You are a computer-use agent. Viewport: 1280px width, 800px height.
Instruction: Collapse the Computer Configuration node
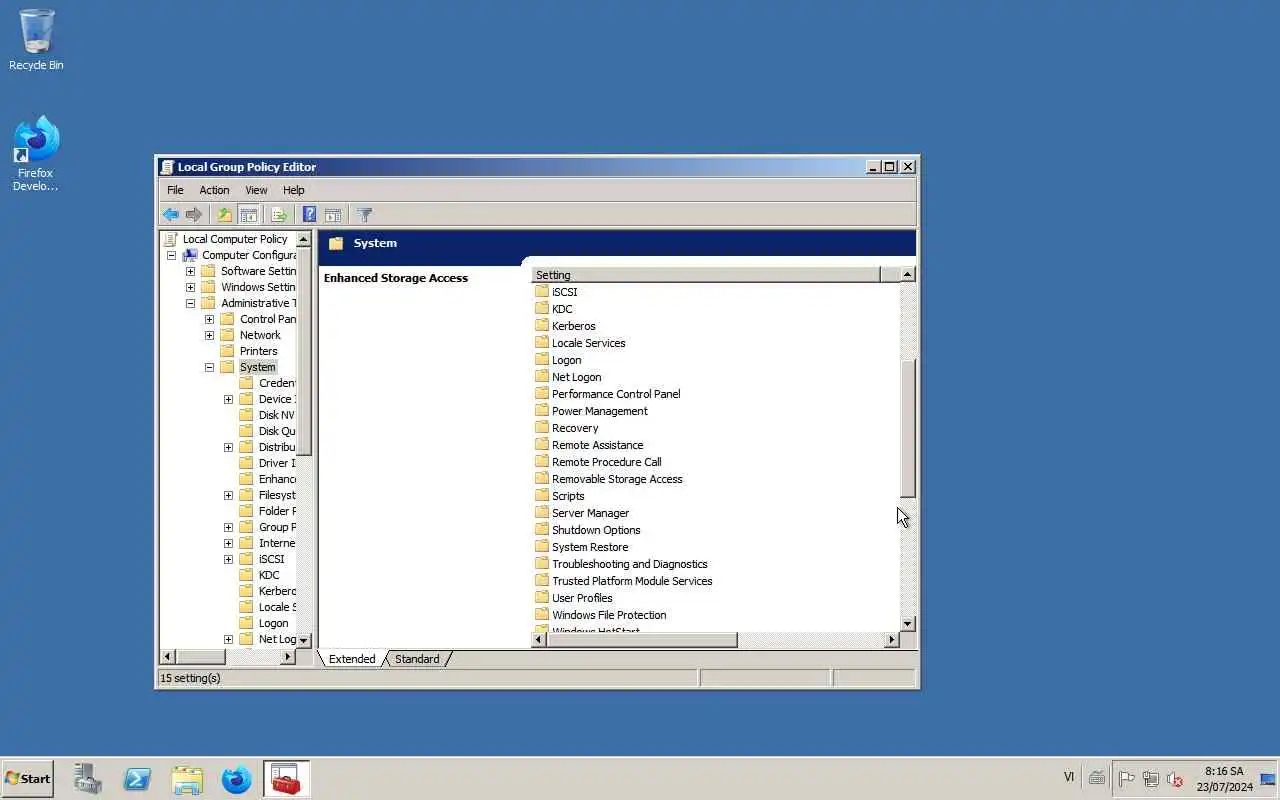click(171, 255)
